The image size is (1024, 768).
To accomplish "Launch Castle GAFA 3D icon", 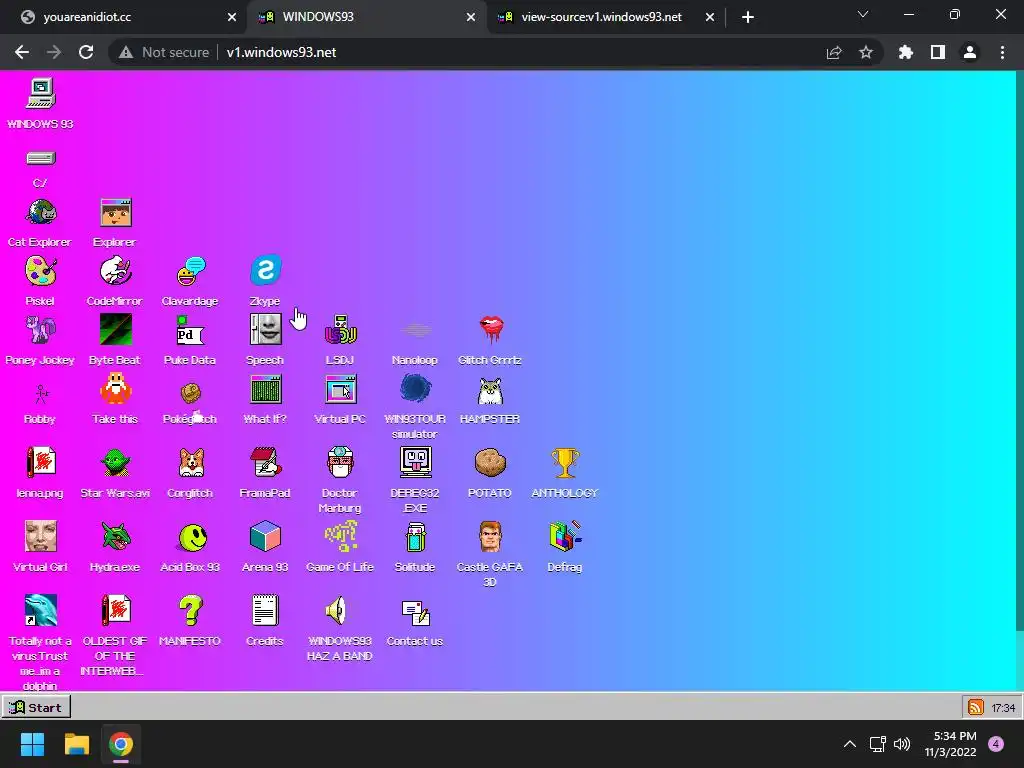I will [490, 536].
